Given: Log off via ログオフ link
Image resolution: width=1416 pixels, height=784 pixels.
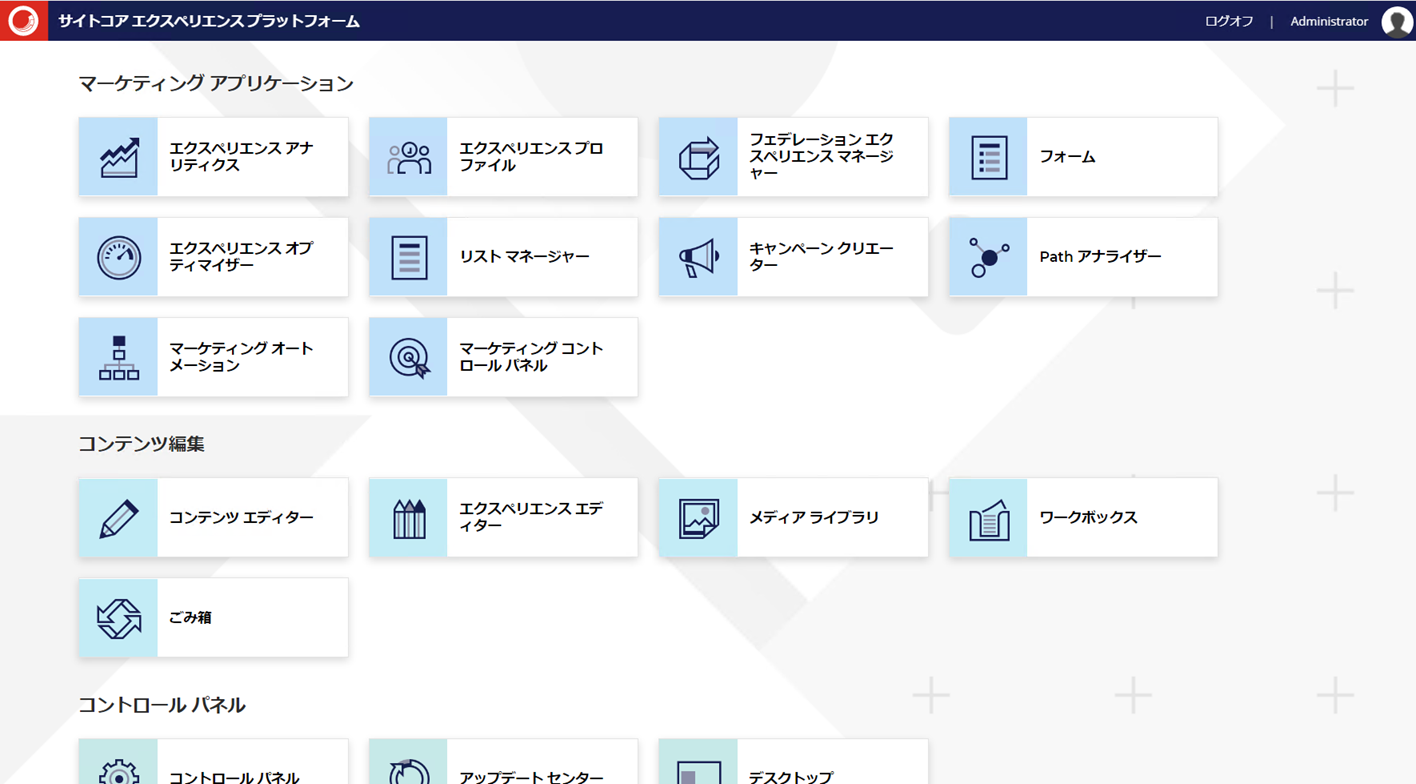Looking at the screenshot, I should click(x=1229, y=21).
